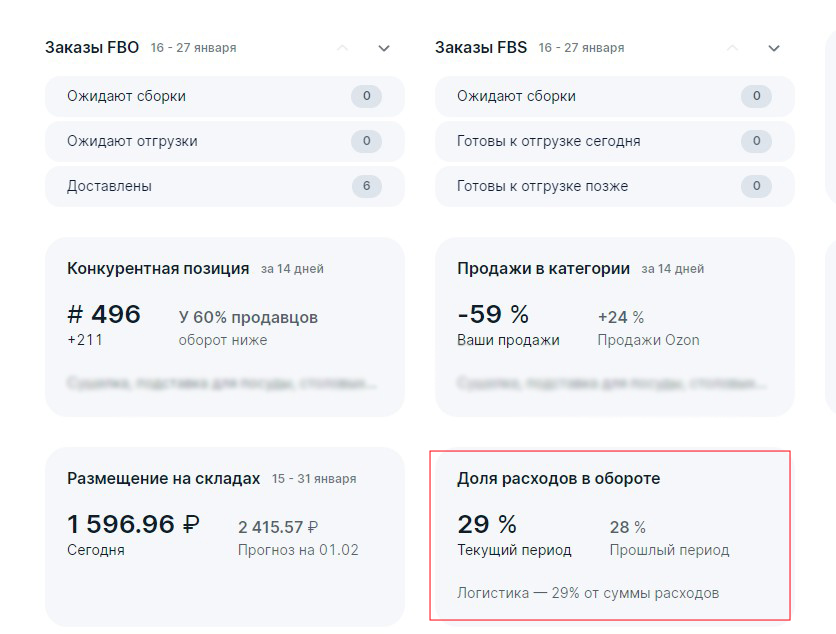Open the 'Доля расходов в обороте' card title
Screen dimensions: 836x634
coord(558,478)
